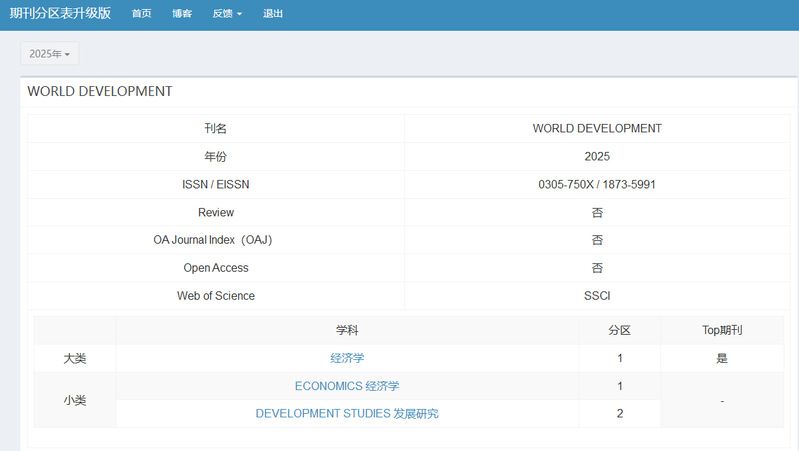Select the WORLD DEVELOPMENT value in 刊名 row
799x451 pixels.
coord(597,129)
